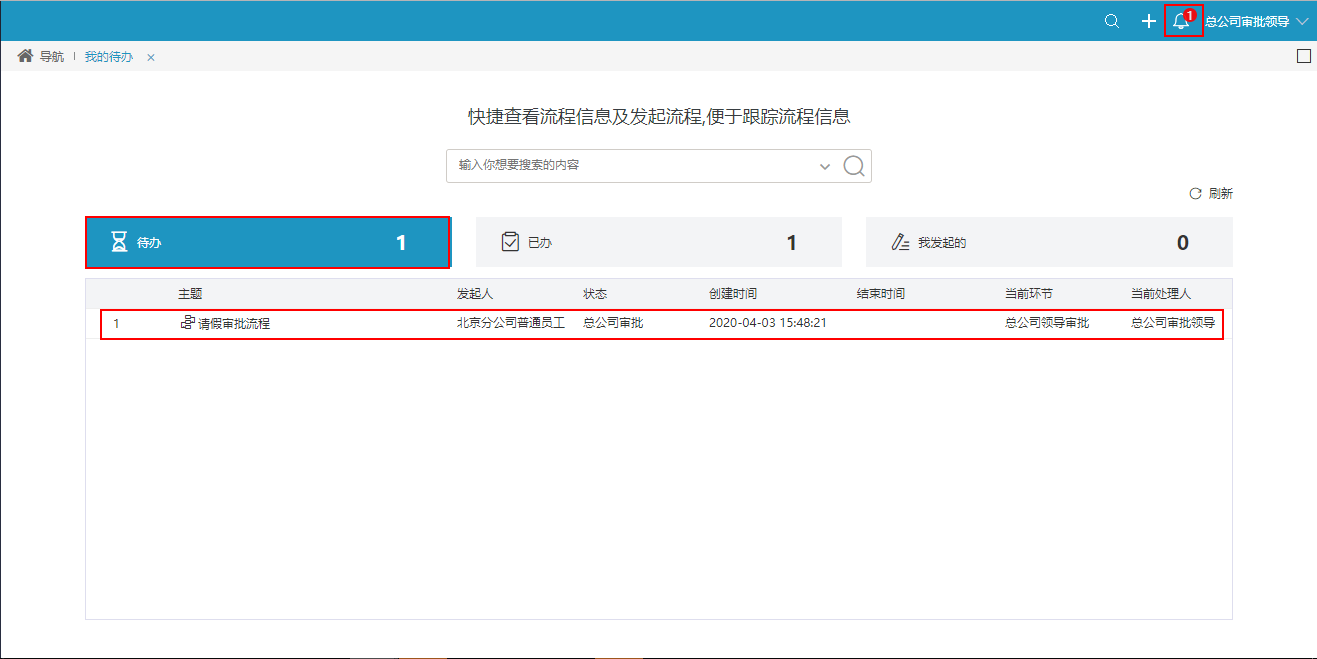Click the 状态 column header
Screen dimensions: 1317x659
click(595, 294)
